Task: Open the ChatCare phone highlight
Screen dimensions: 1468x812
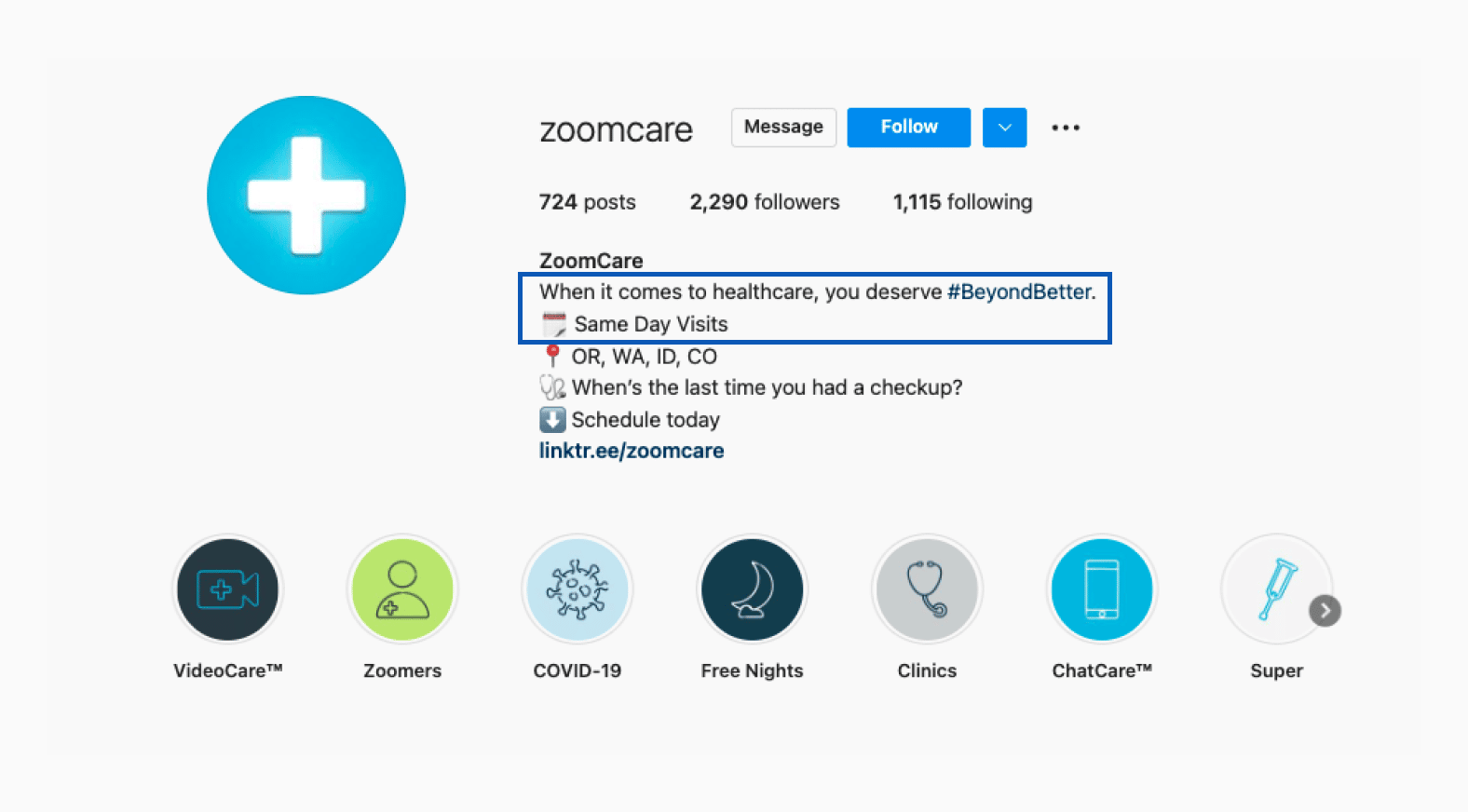Action: tap(1102, 589)
